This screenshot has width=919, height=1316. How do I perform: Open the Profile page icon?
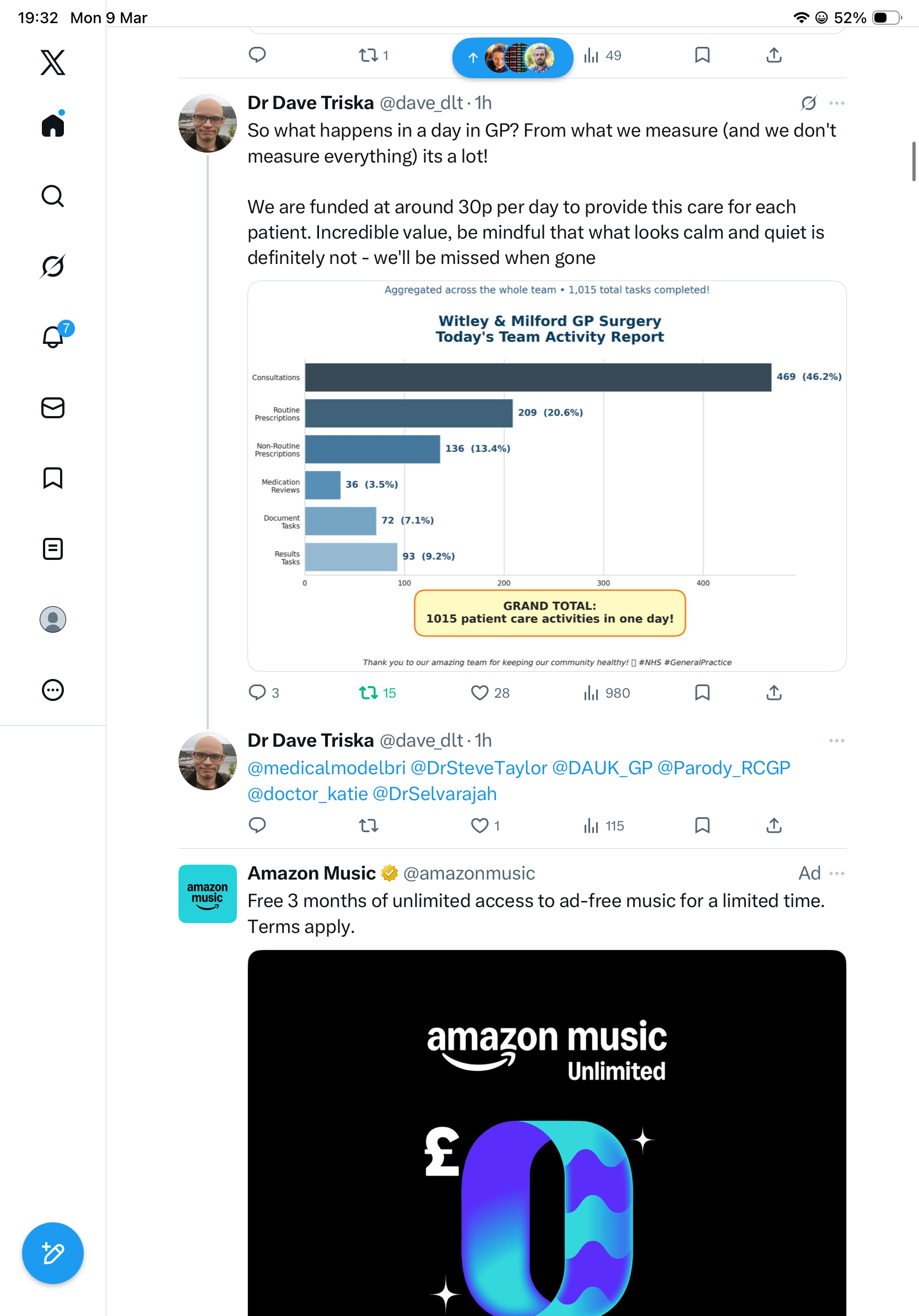click(x=53, y=619)
